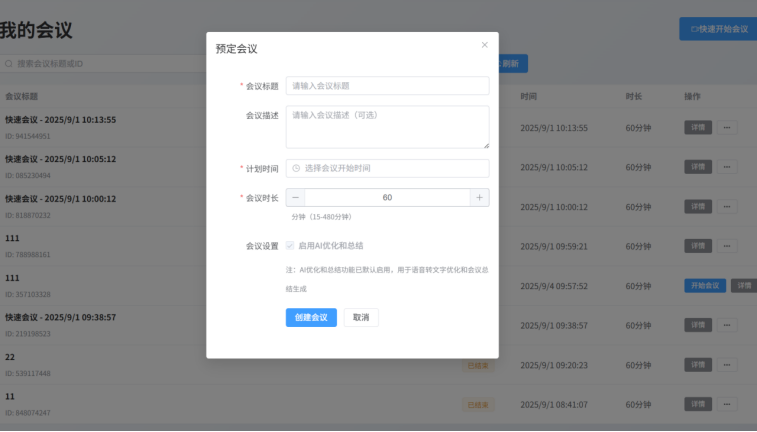Click 快速会议 - 2025/9/1 09:38:57 title

click(60, 318)
